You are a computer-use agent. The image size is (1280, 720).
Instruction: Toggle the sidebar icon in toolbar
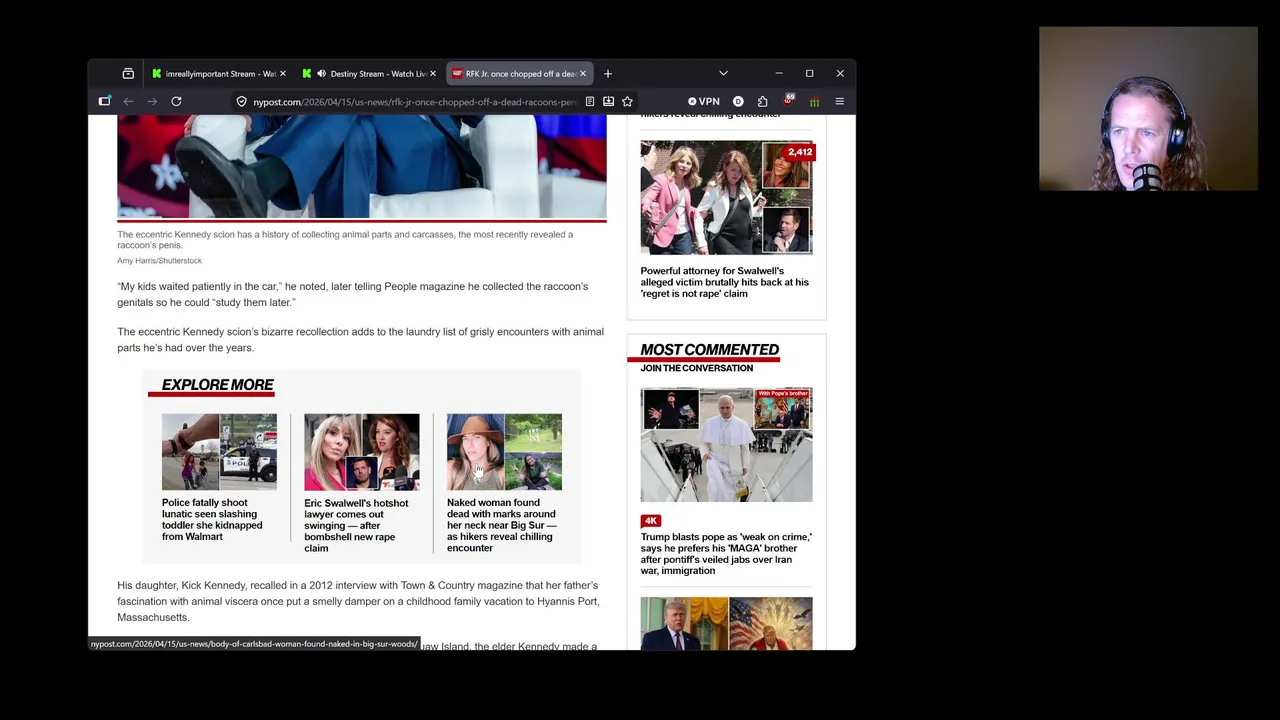(104, 101)
